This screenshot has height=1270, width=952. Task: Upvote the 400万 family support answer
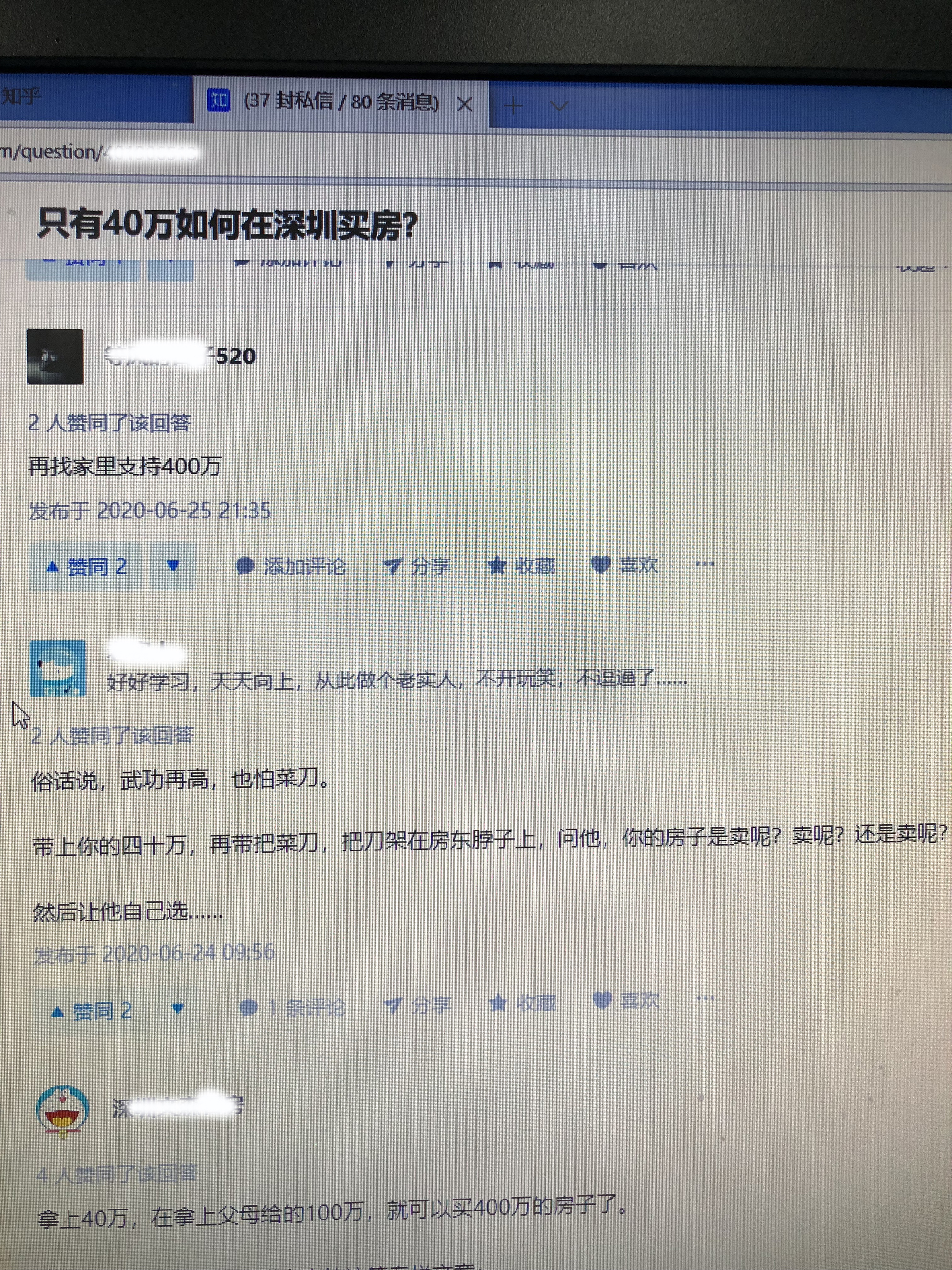pos(86,567)
